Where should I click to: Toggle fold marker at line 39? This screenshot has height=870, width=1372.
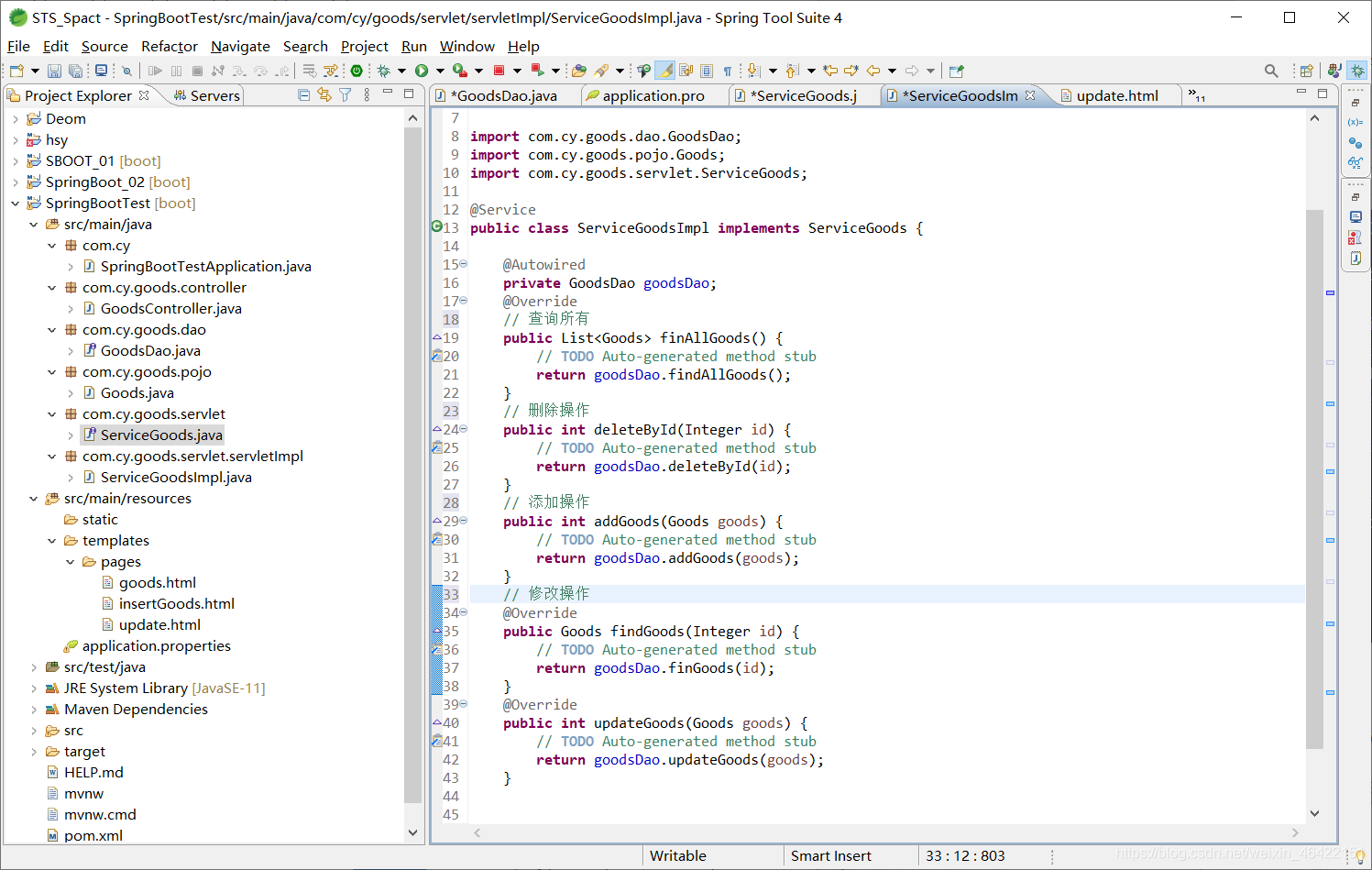(464, 704)
